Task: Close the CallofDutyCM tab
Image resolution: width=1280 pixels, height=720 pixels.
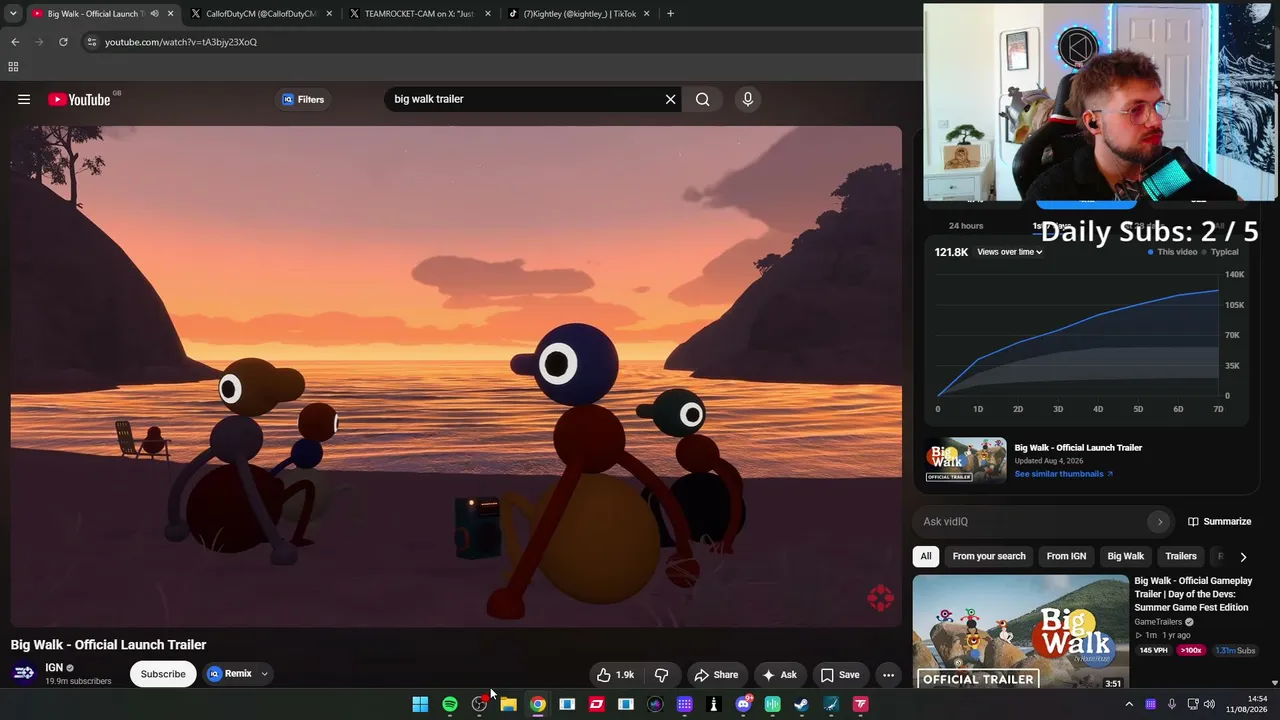Action: click(x=329, y=14)
